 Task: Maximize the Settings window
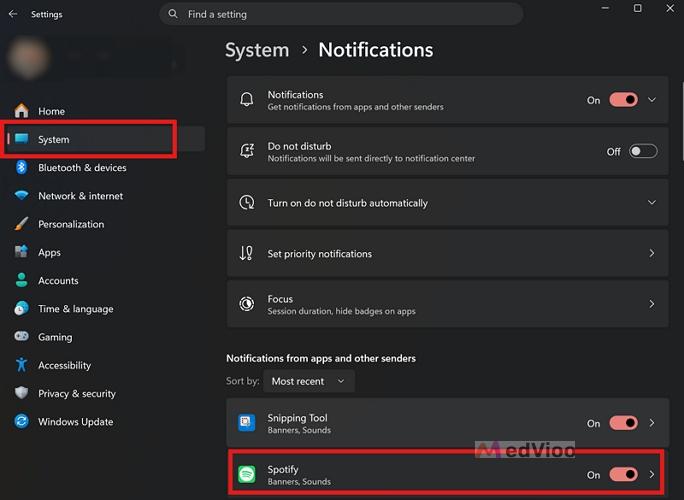pyautogui.click(x=637, y=8)
